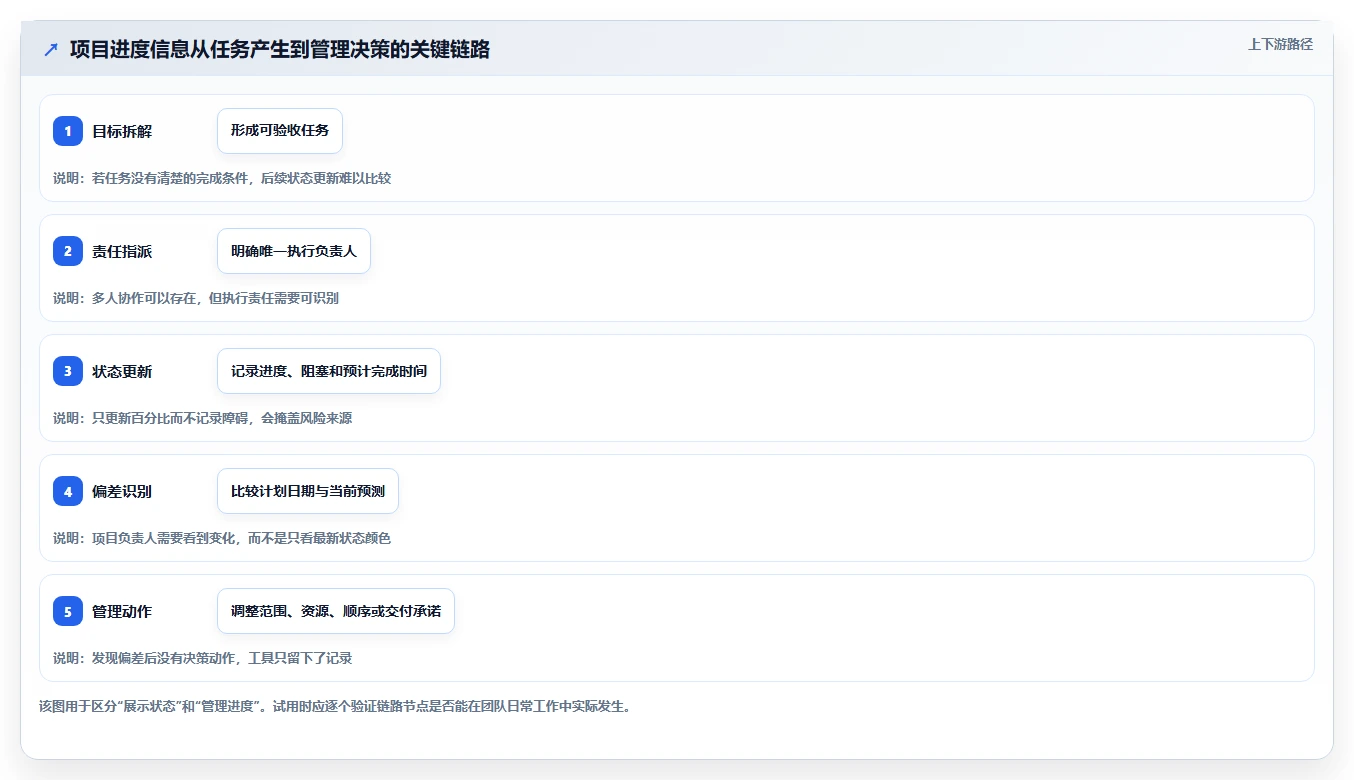Click the 调整范围、资源、顺序或交付承诺 chip
Viewport: 1354px width, 780px height.
click(336, 611)
